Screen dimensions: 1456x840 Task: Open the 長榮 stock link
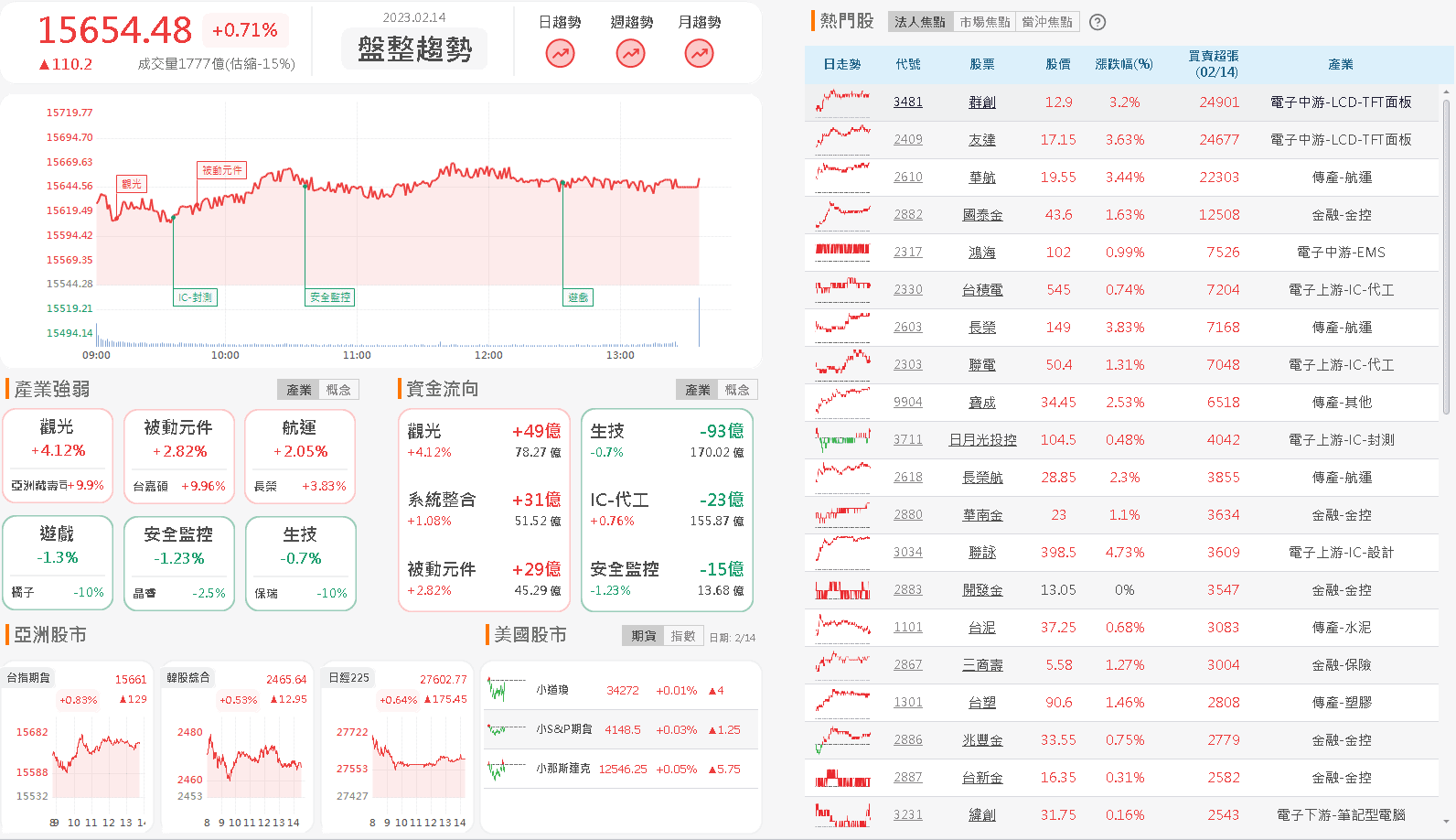click(x=982, y=327)
